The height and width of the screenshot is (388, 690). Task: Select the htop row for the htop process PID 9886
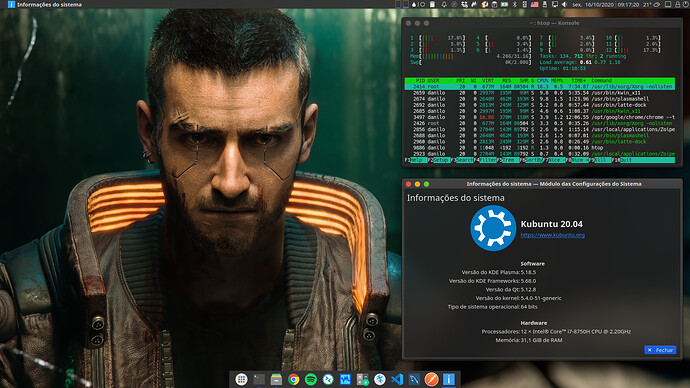[540, 148]
